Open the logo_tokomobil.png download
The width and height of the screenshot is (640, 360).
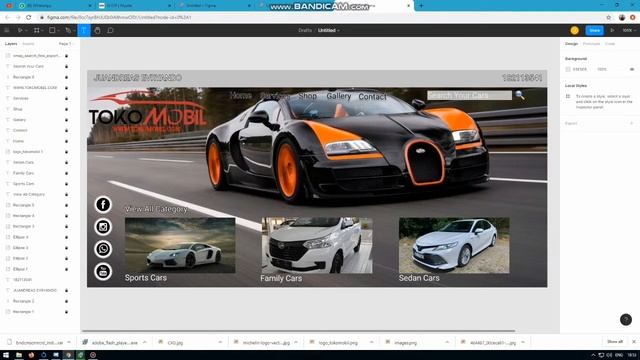tap(338, 342)
